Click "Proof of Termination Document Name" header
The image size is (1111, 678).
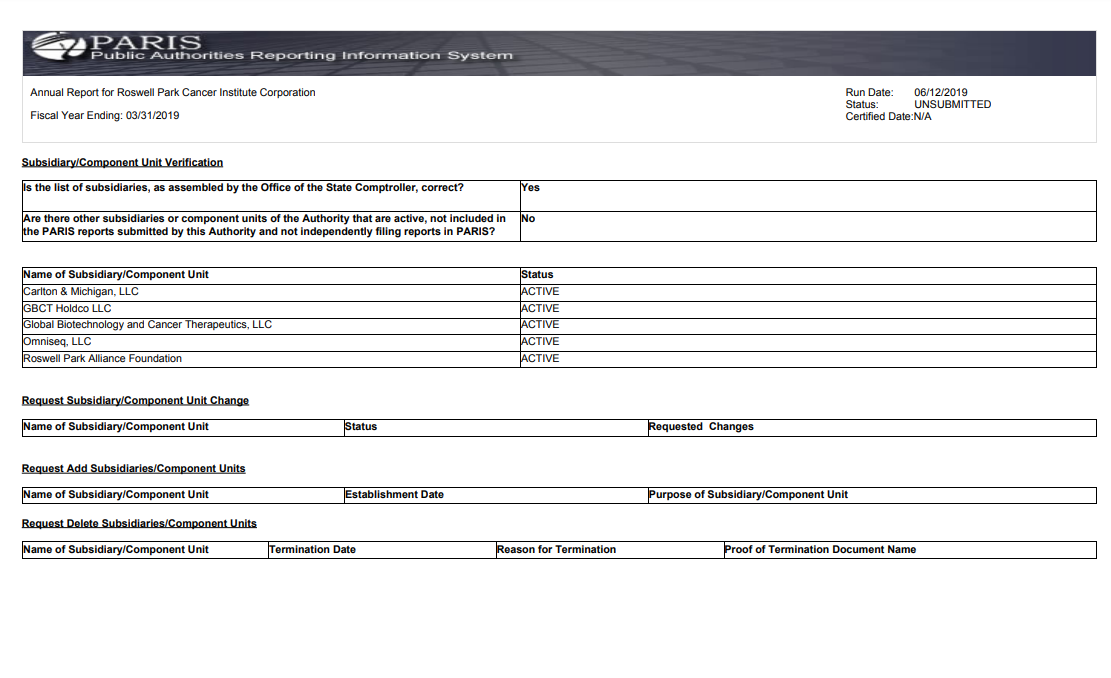(820, 550)
